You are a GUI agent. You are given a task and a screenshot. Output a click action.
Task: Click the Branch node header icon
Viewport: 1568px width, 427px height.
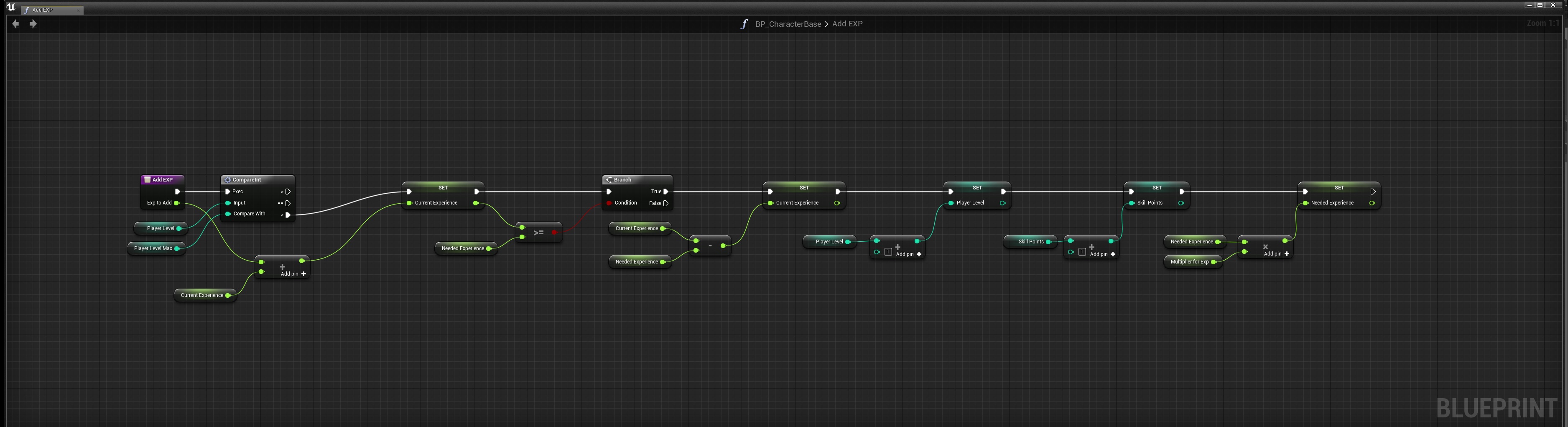pyautogui.click(x=609, y=180)
